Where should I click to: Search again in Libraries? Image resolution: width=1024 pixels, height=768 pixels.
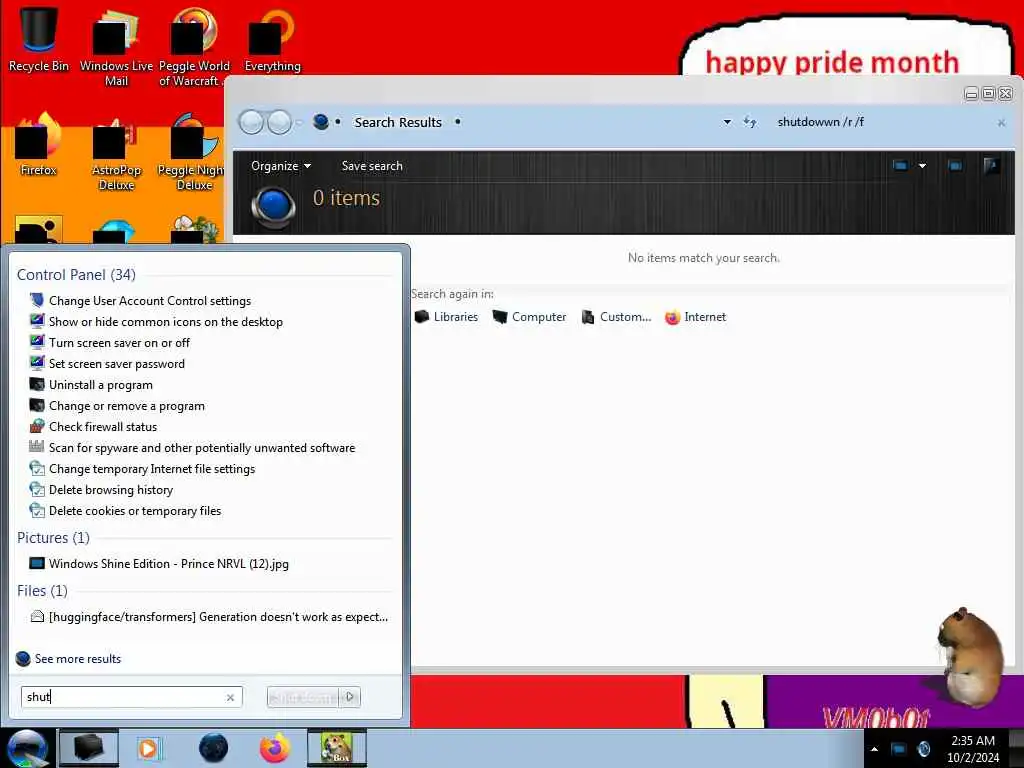point(447,317)
